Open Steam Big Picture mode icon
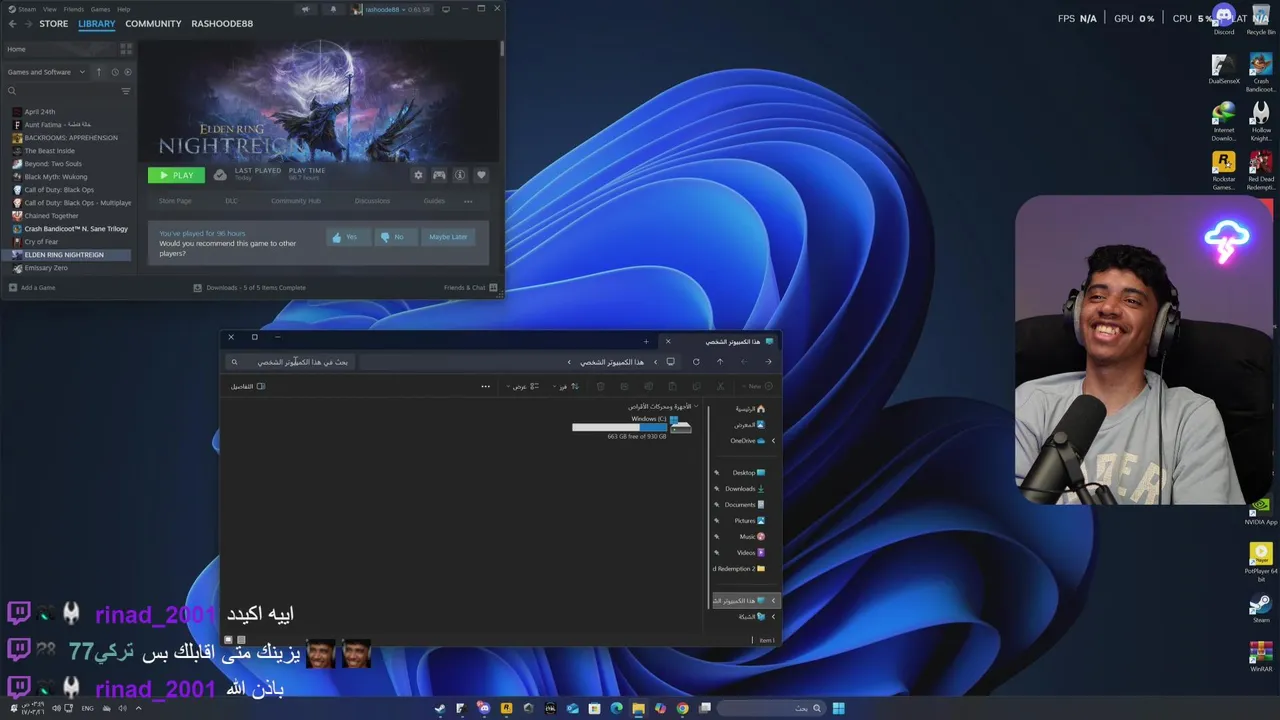1280x720 pixels. coord(446,9)
